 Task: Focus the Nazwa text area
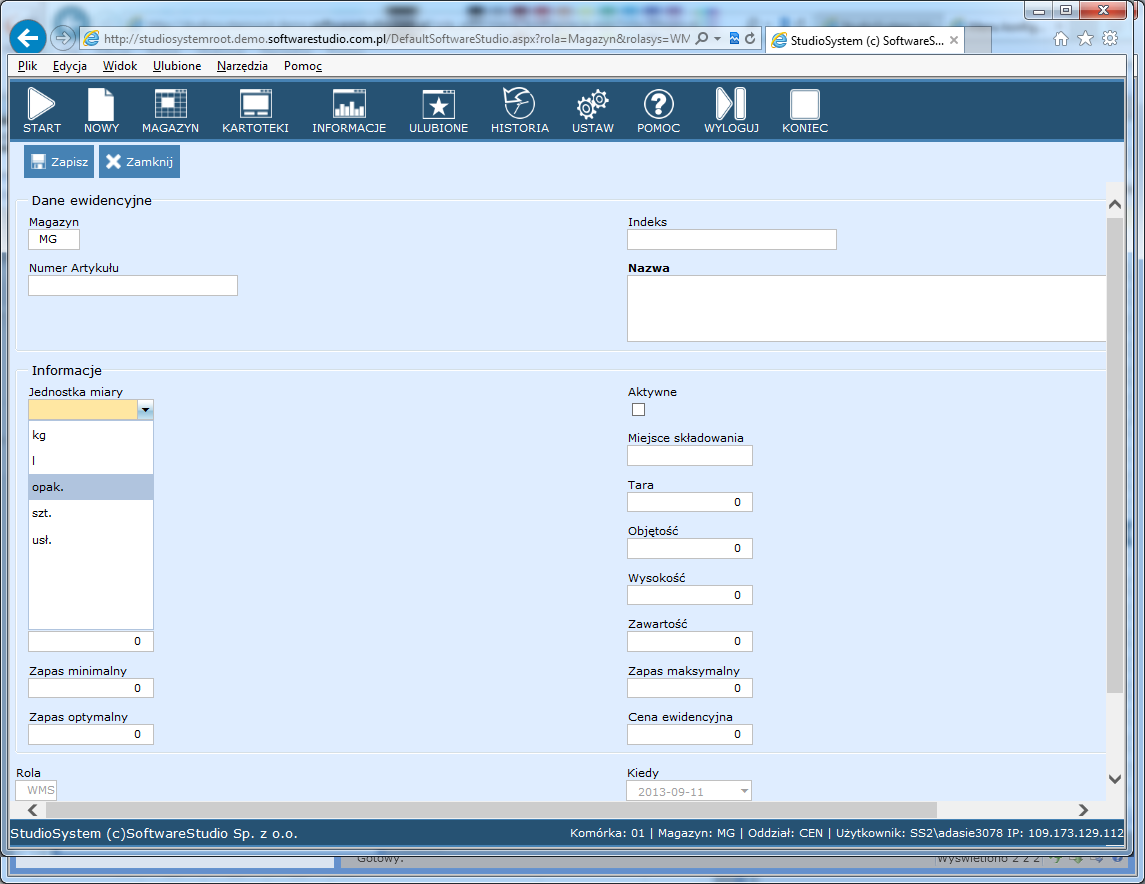click(867, 308)
